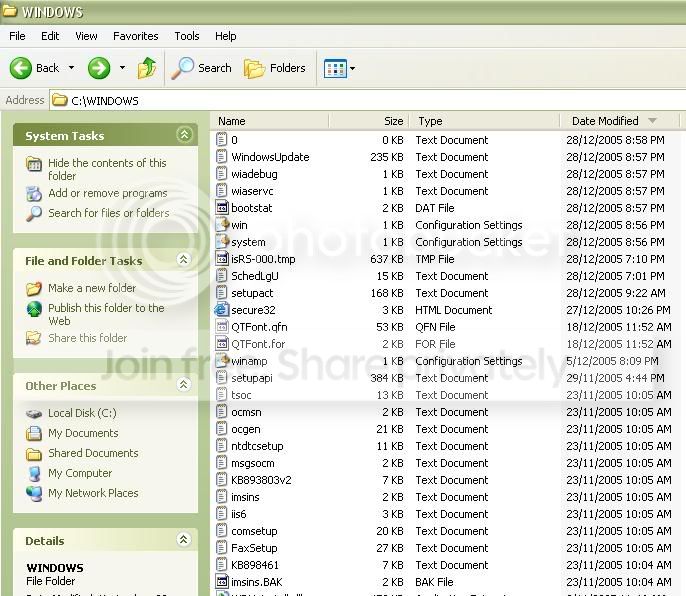Select the SchedLgU file name

[255, 276]
